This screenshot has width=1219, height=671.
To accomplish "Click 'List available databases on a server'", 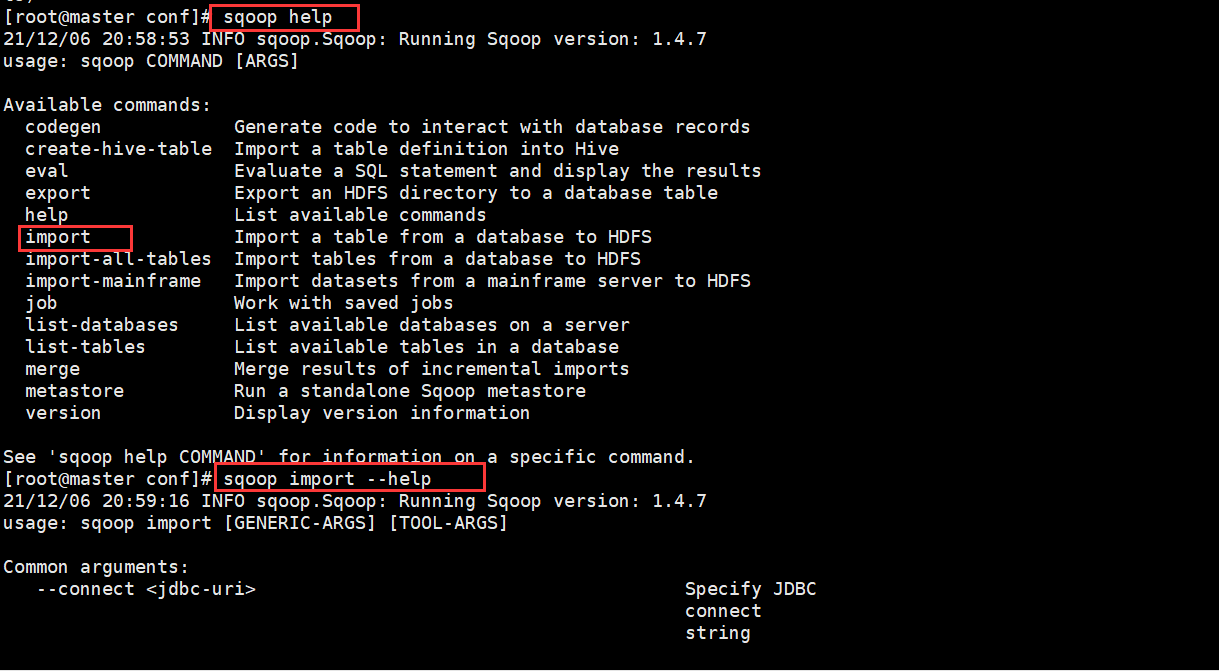I will [432, 325].
